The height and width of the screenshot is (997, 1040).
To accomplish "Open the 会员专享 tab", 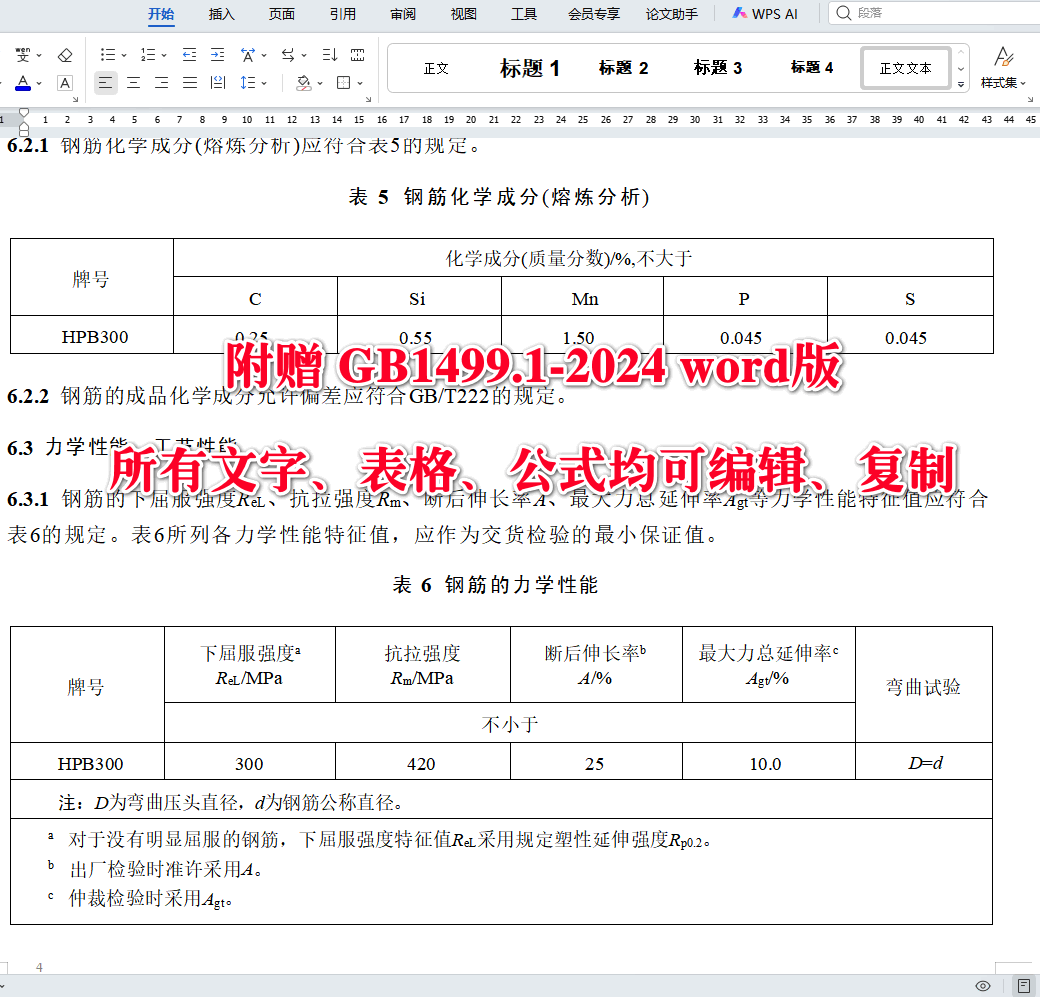I will tap(594, 14).
